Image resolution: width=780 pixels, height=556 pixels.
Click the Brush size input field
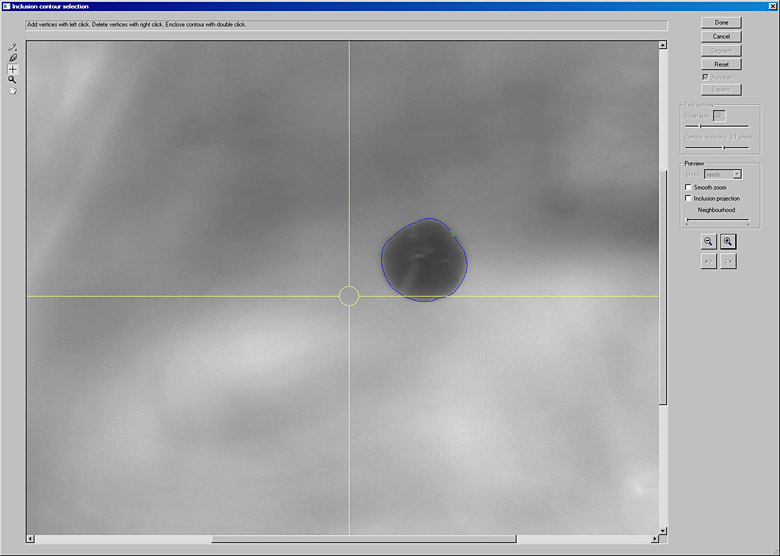pyautogui.click(x=718, y=115)
